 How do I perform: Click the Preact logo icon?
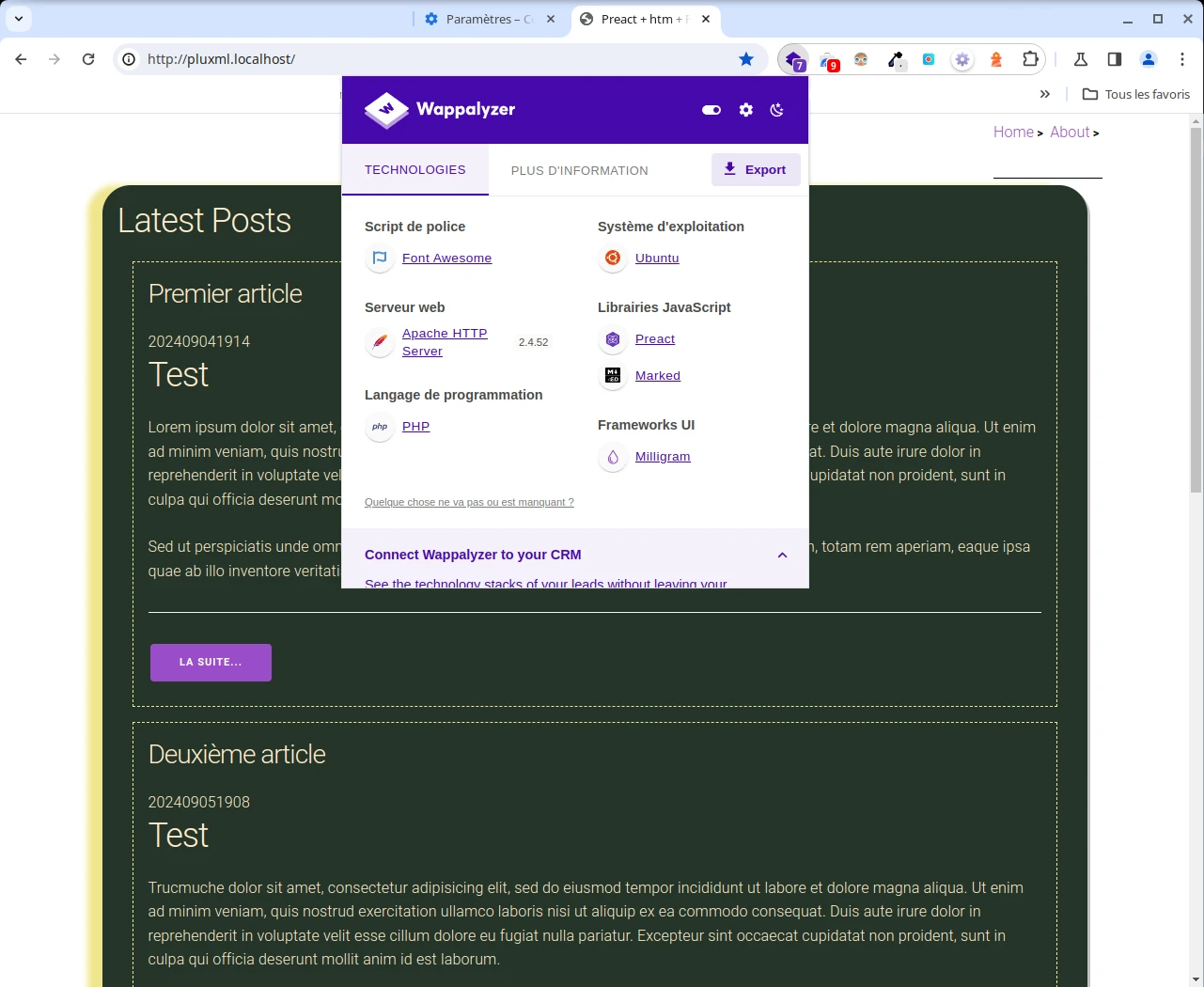(613, 338)
